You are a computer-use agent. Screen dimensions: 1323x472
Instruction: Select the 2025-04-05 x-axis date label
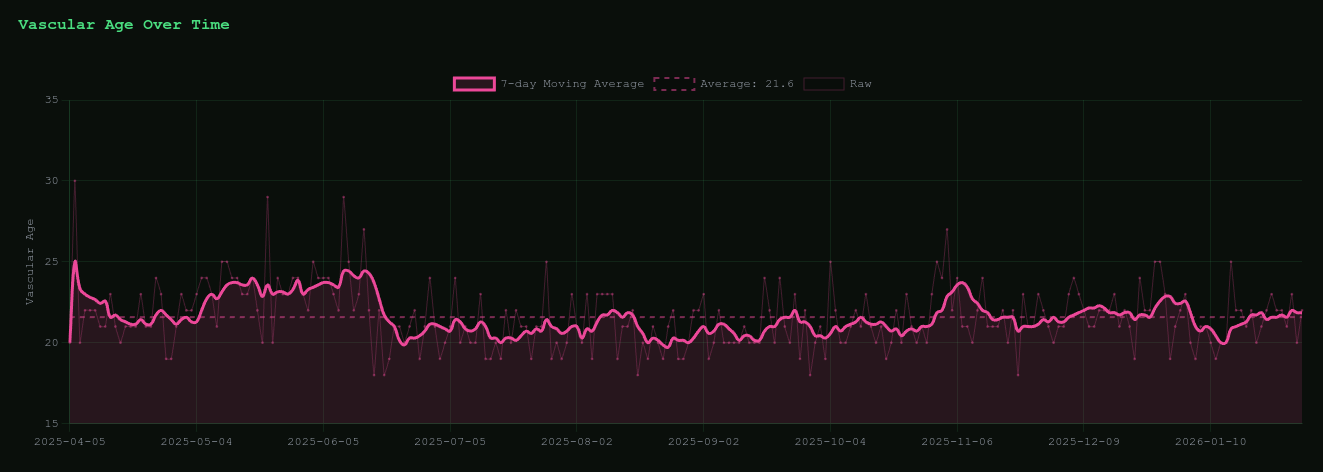pyautogui.click(x=69, y=440)
